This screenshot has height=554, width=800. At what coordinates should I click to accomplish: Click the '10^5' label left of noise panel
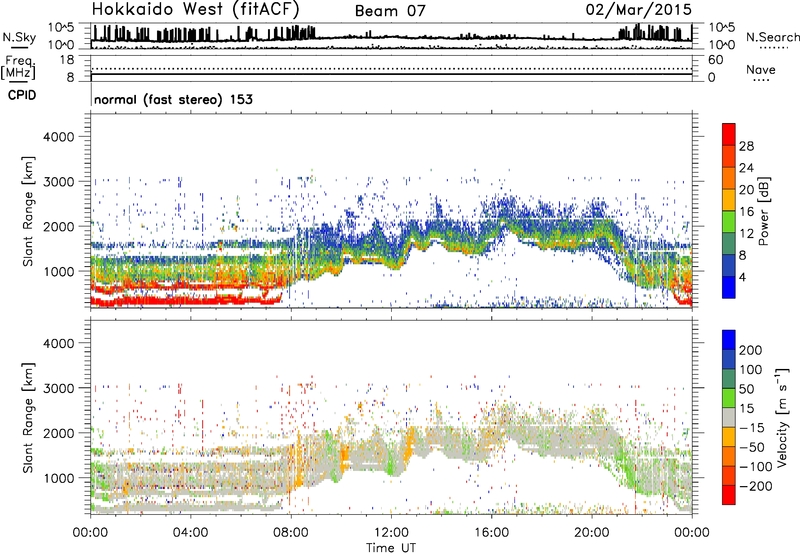coord(61,27)
